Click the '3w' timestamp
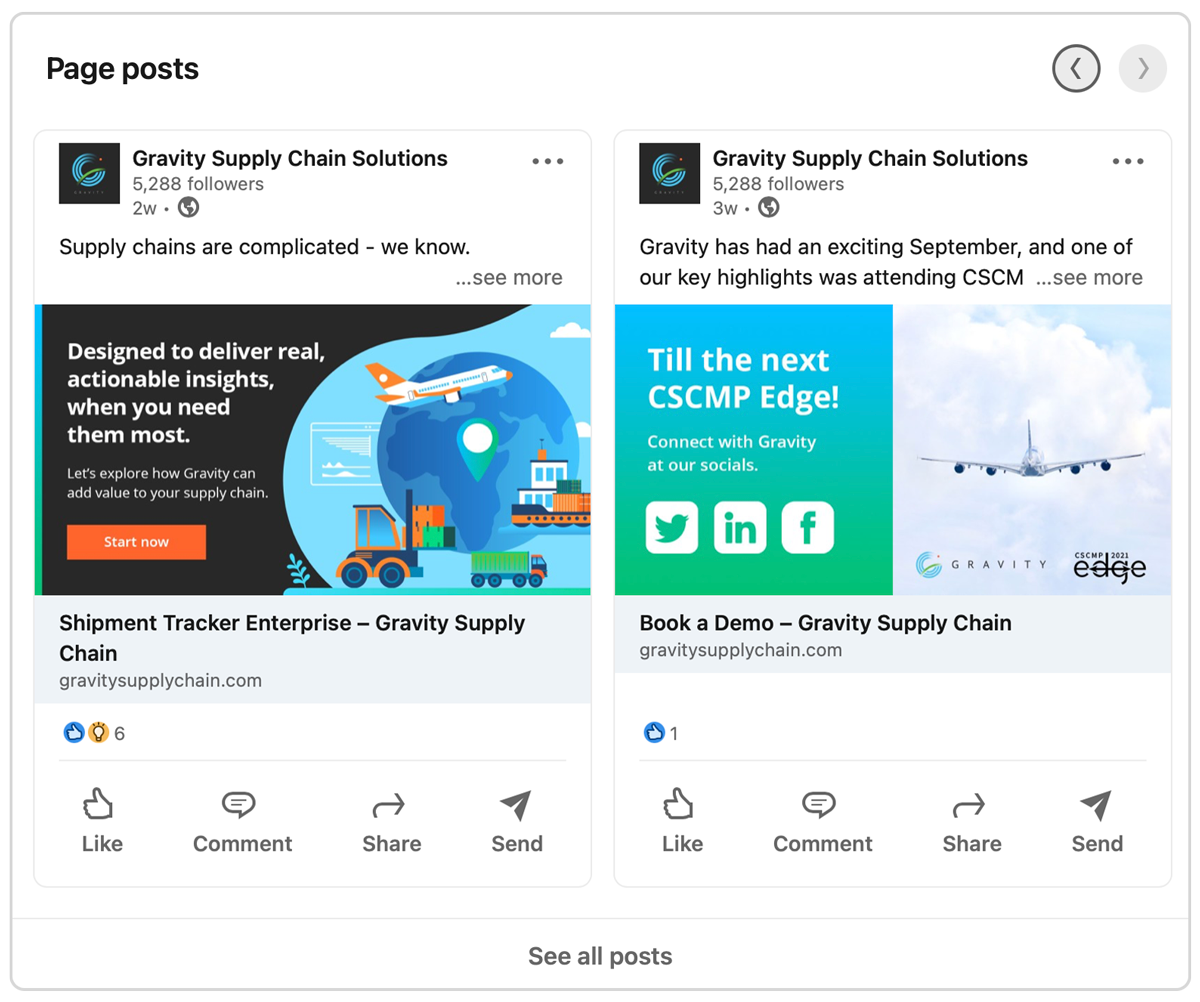This screenshot has width=1200, height=1002. pos(724,208)
